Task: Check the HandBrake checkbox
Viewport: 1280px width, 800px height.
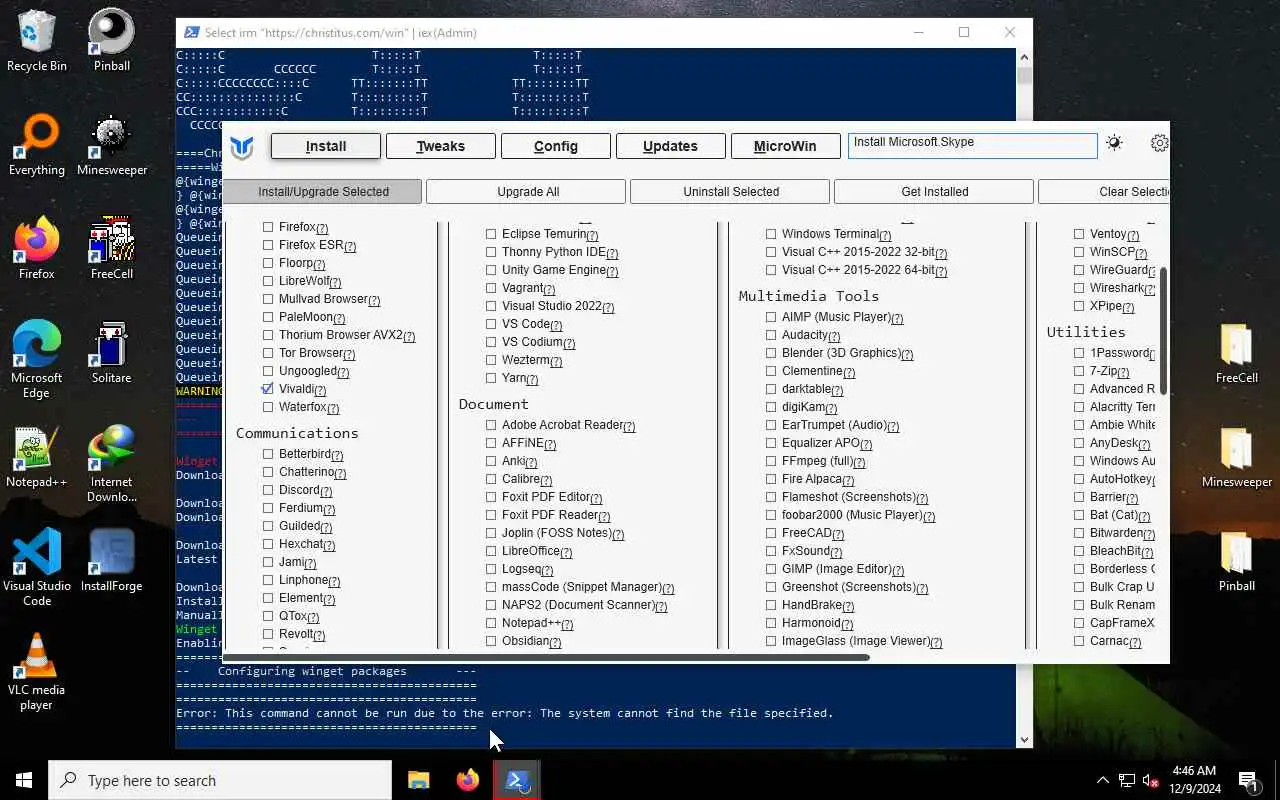Action: coord(771,605)
